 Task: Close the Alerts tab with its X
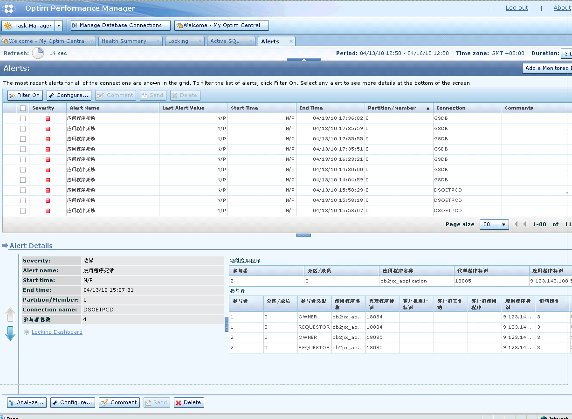(291, 41)
